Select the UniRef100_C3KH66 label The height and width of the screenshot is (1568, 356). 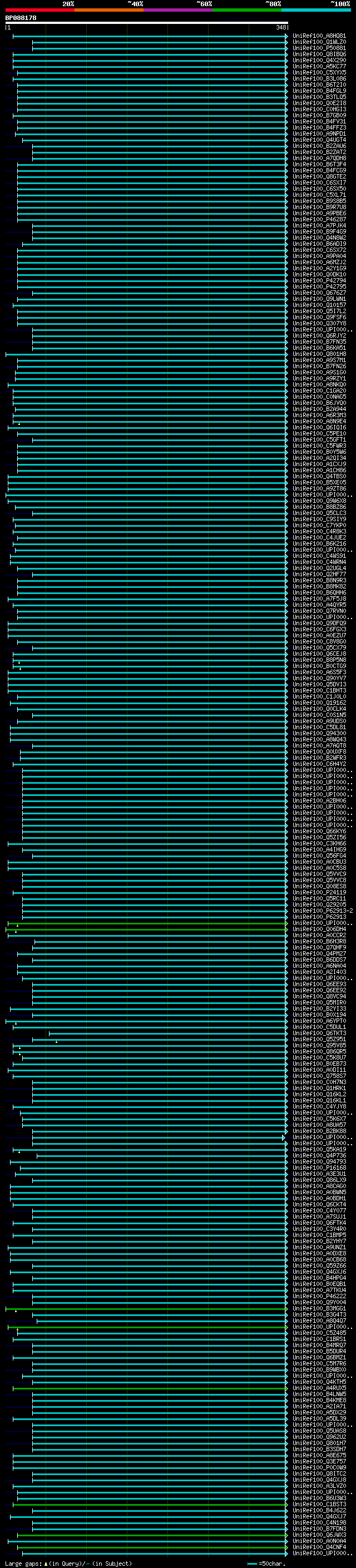pyautogui.click(x=319, y=843)
